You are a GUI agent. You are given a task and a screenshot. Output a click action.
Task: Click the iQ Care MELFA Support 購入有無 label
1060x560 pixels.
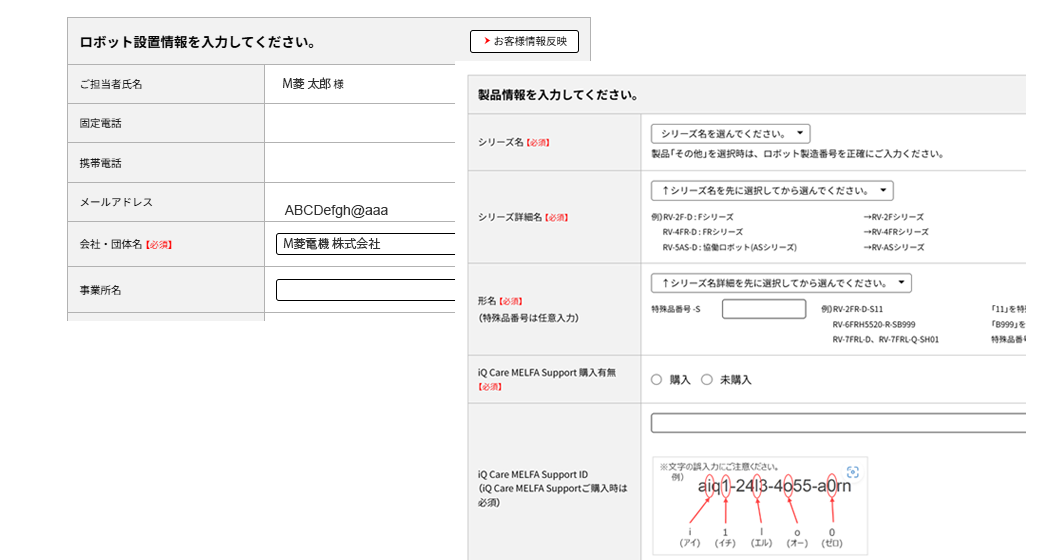tap(547, 372)
